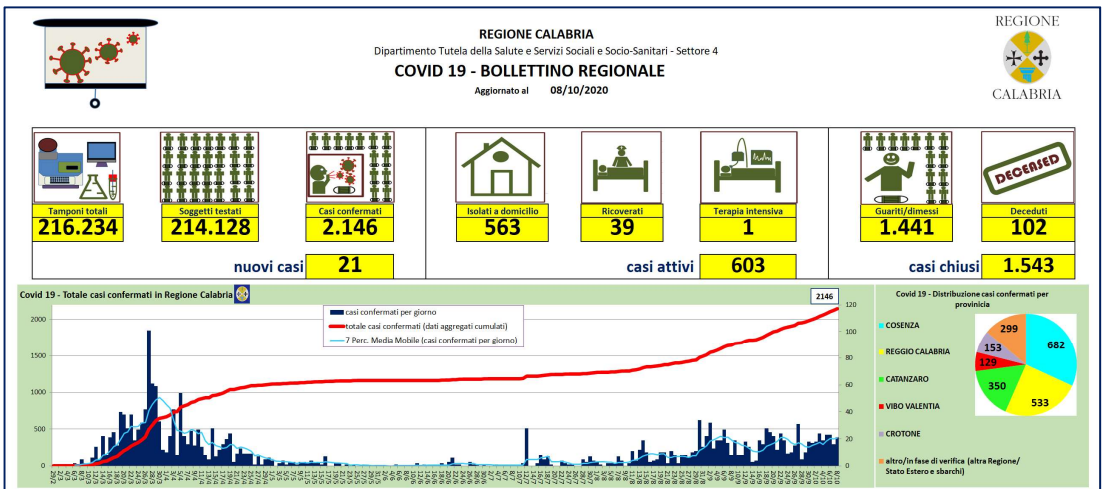Click the 2146 data label on chart
Viewport: 1106px width, 489px height.
824,296
